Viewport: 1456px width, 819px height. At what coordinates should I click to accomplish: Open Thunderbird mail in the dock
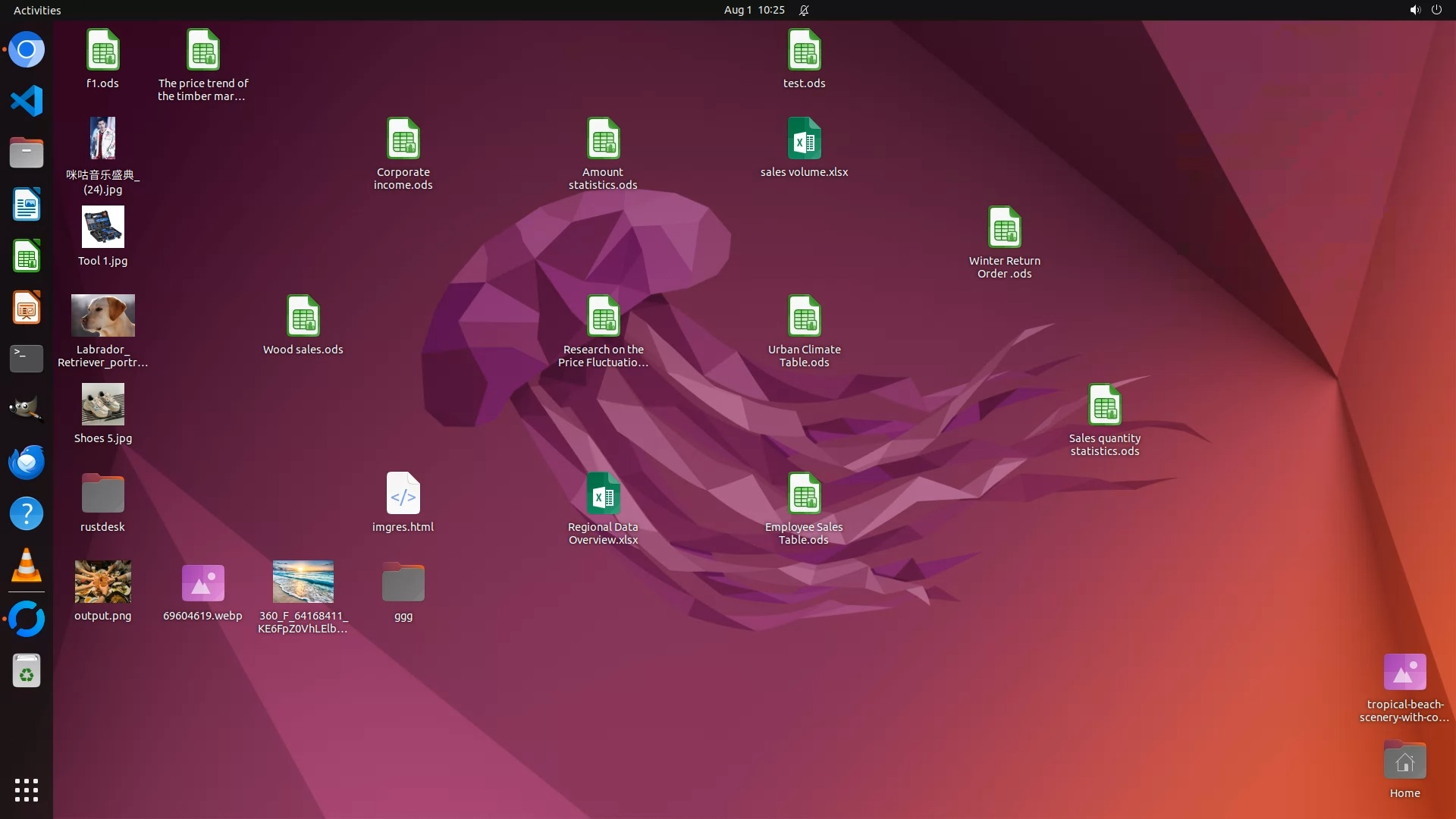[27, 461]
